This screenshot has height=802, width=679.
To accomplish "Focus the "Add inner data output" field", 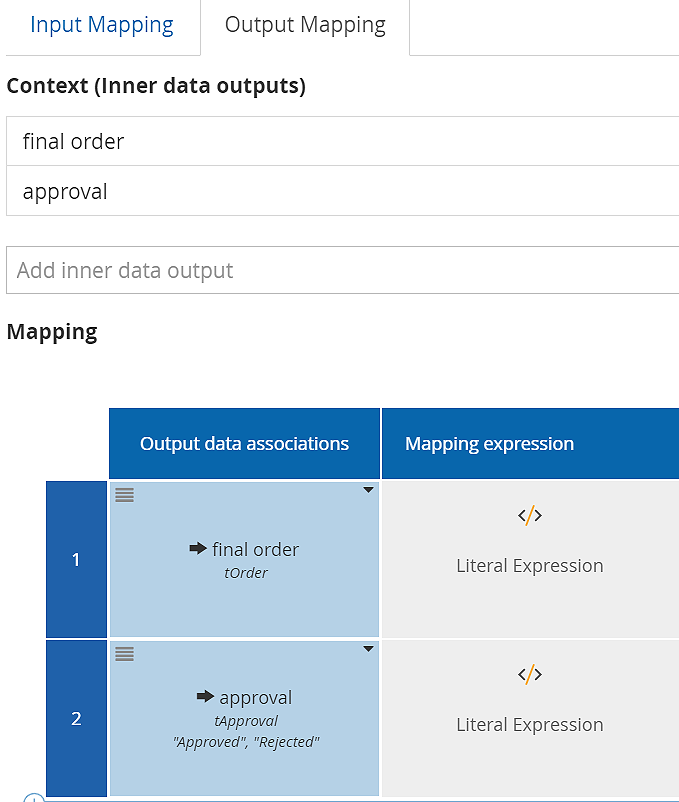I will [x=342, y=270].
